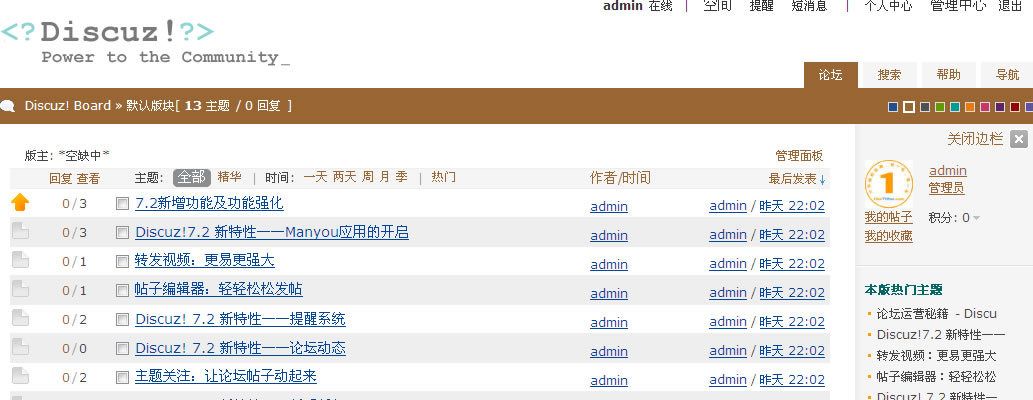This screenshot has height=400, width=1033.
Task: Filter by time 月
Action: pos(385,177)
